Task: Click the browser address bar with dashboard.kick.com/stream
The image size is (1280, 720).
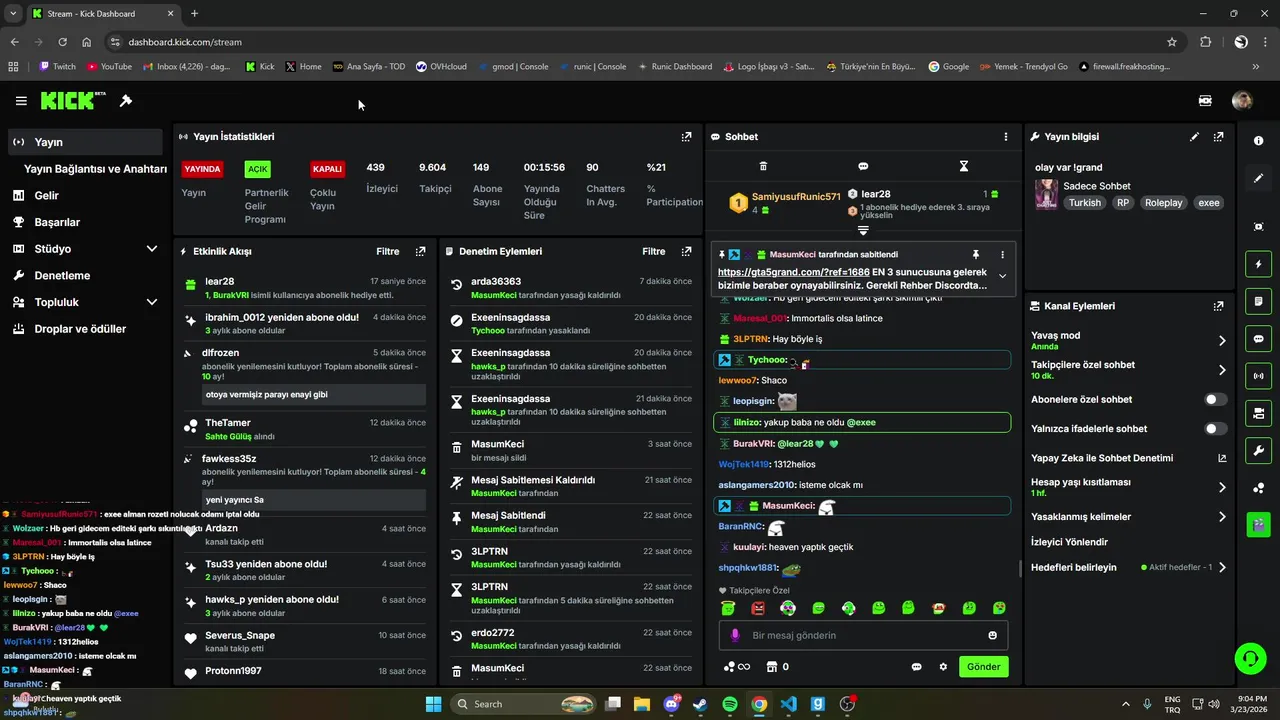Action: coord(640,42)
